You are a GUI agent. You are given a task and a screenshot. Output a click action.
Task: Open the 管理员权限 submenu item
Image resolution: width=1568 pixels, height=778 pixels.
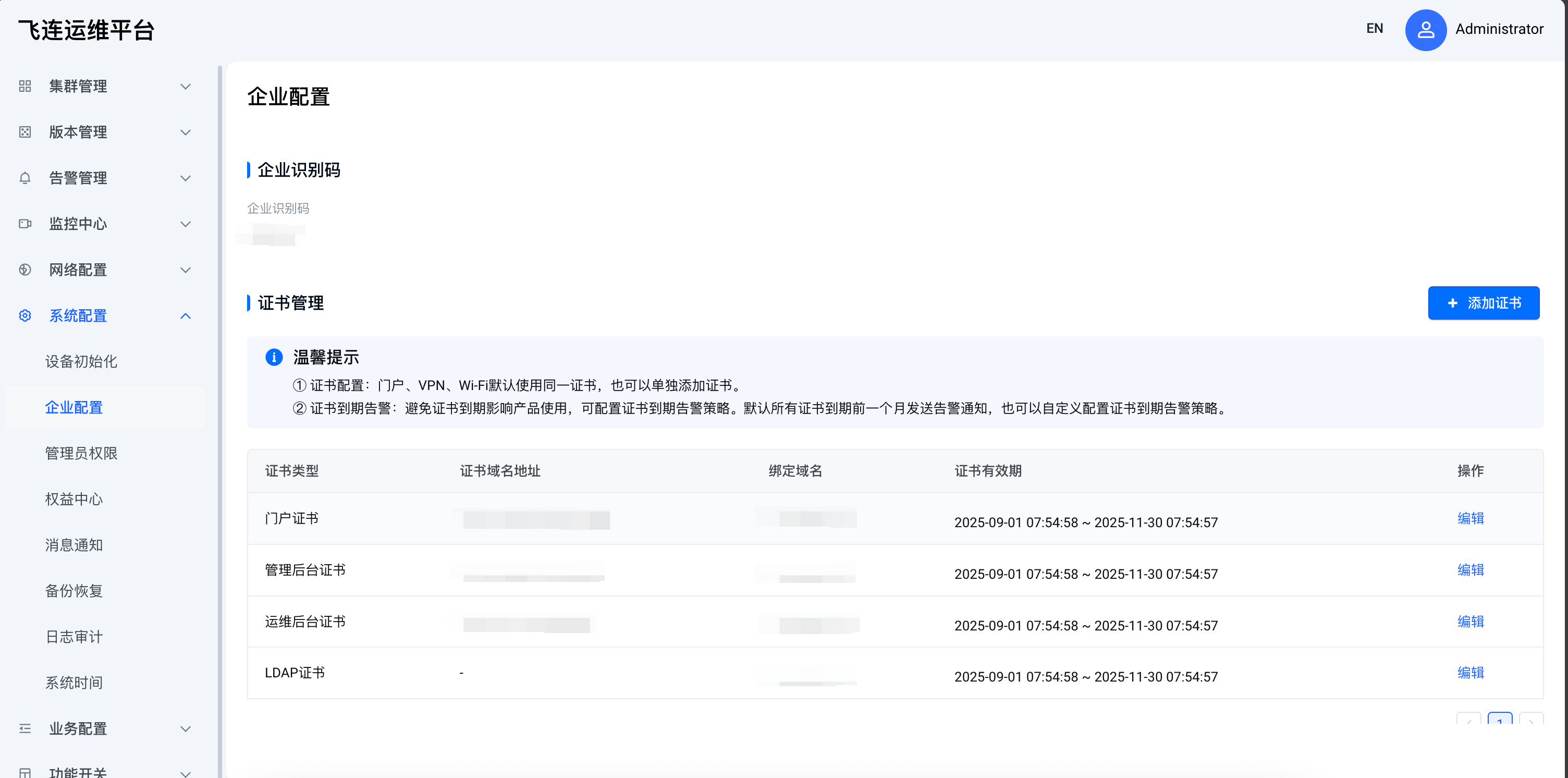point(81,453)
